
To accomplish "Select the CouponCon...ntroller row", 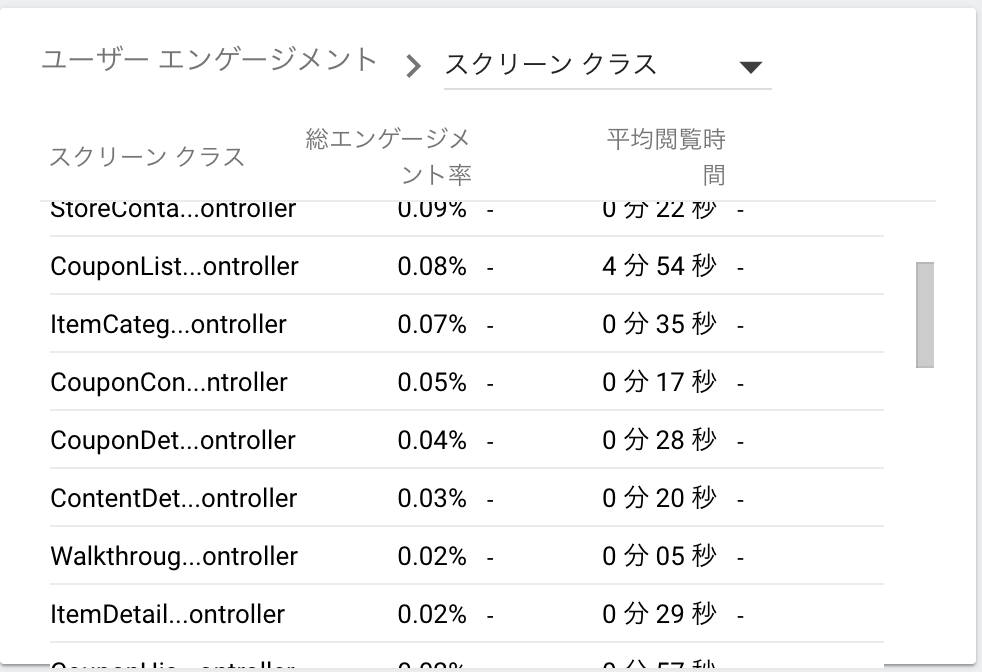I will pos(168,382).
